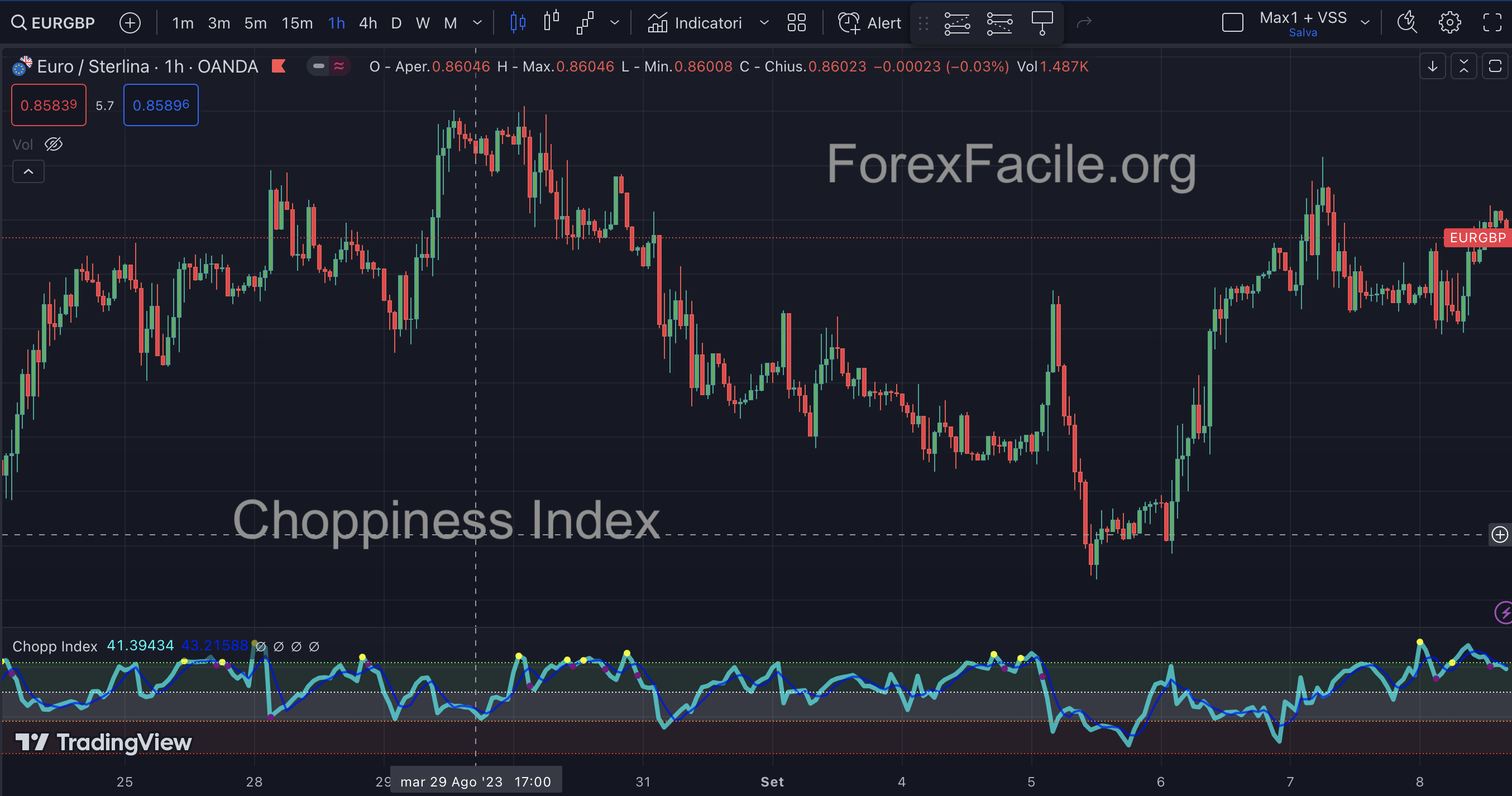The height and width of the screenshot is (796, 1512).
Task: Select the lower parallel channel drawing tool
Action: coord(999,23)
